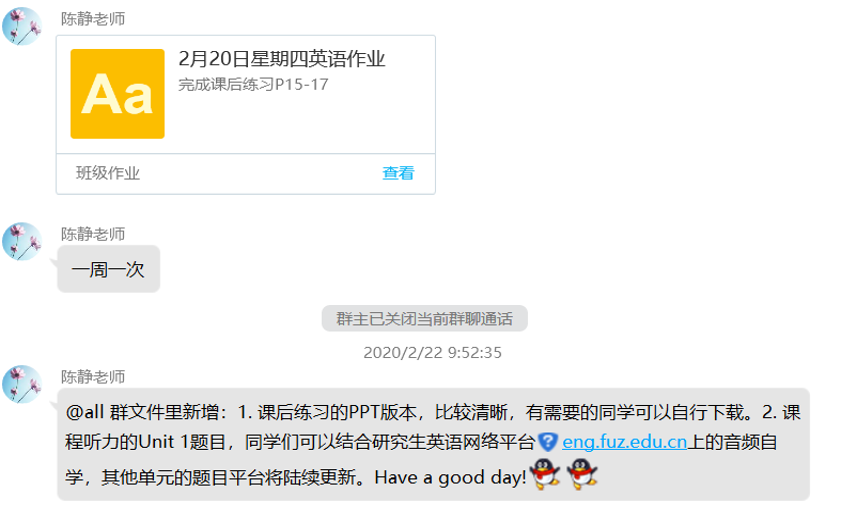Click the @all mention in the message
The image size is (841, 508).
coord(84,412)
